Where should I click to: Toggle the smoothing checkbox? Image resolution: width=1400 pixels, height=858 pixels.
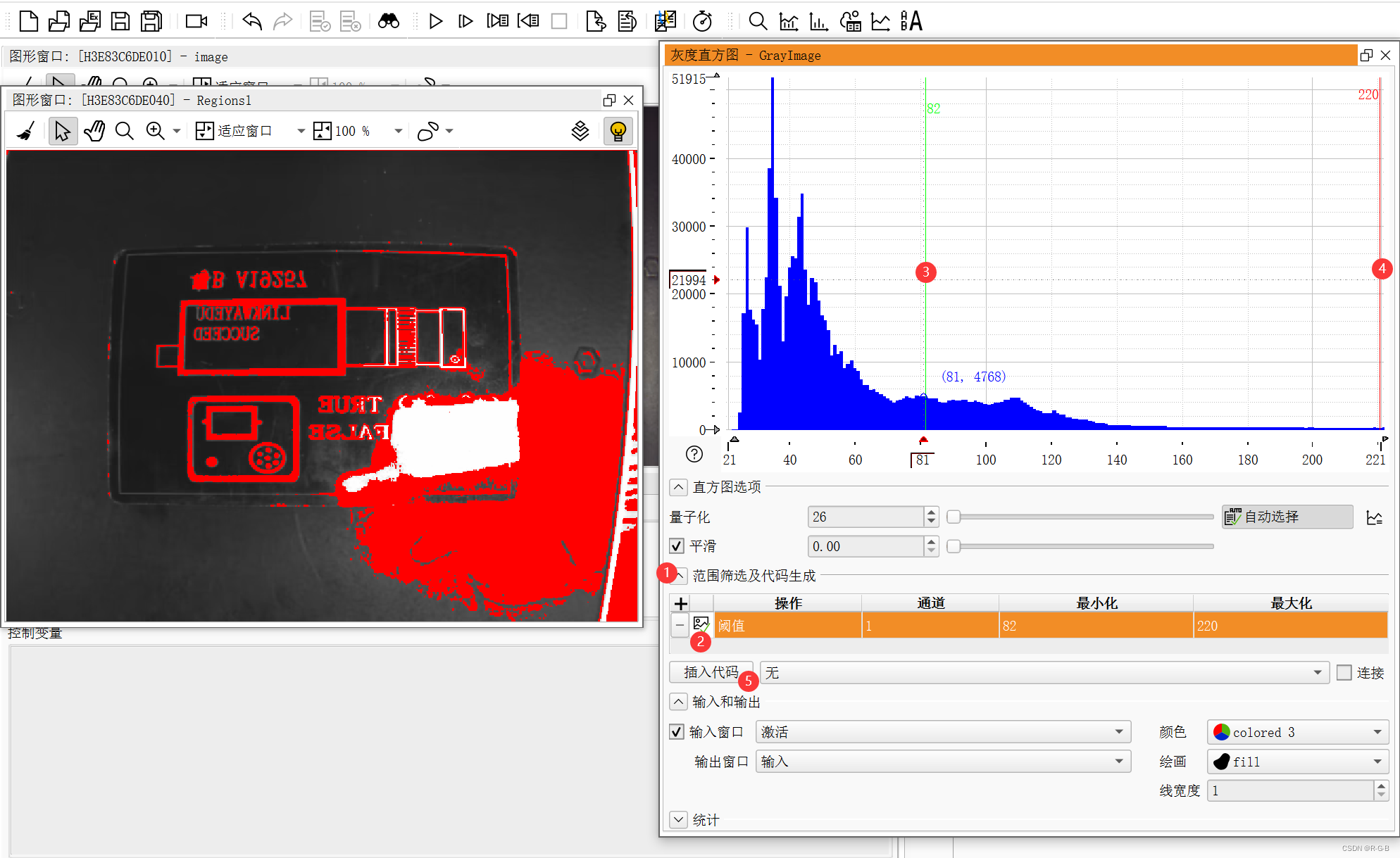[x=677, y=546]
